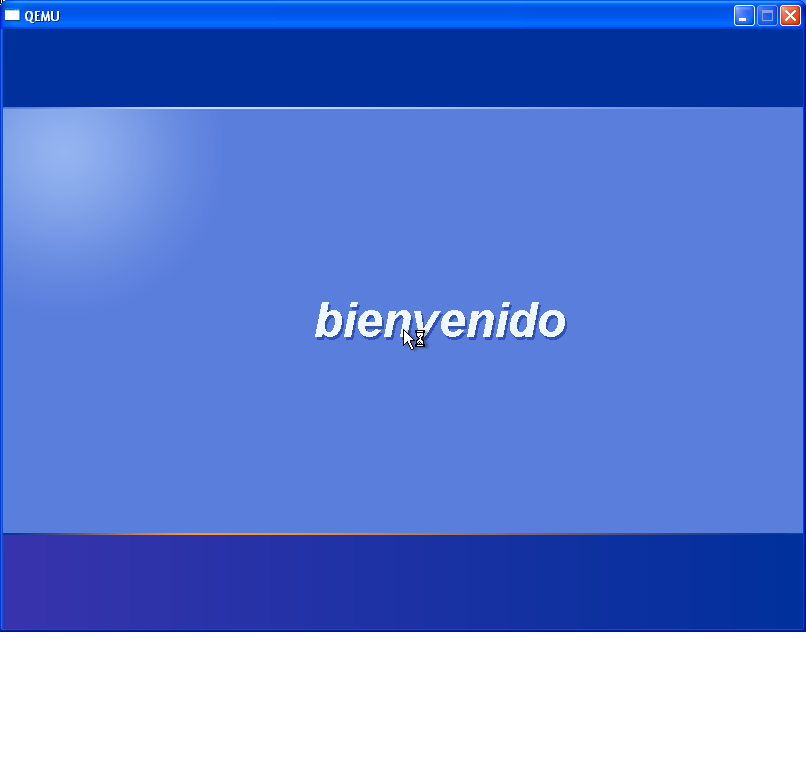Click the QEMU title text

[41, 16]
